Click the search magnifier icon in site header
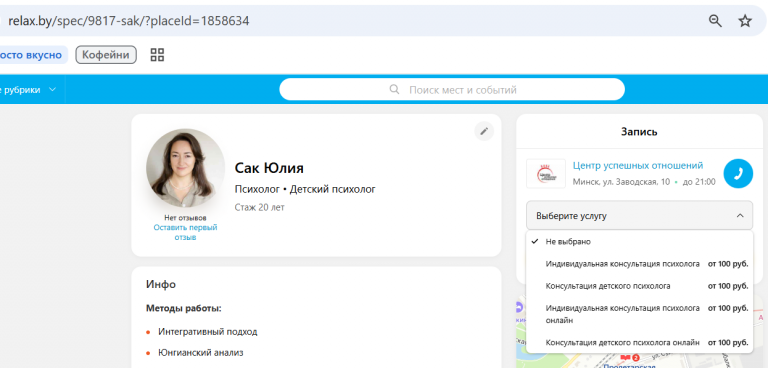 (394, 90)
